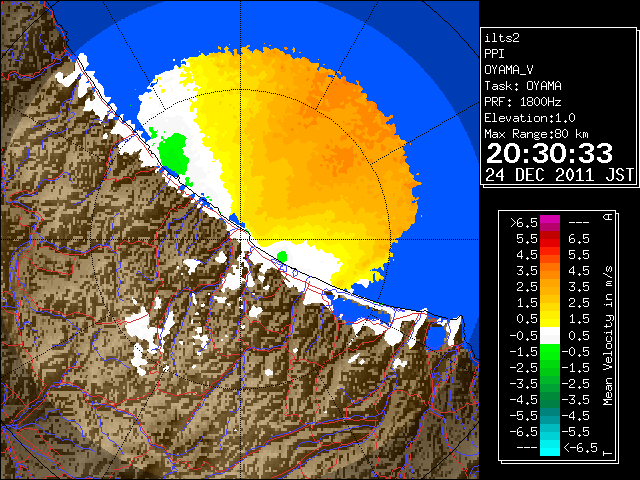
Task: Click the letter T at legend bottom
Action: pyautogui.click(x=608, y=453)
